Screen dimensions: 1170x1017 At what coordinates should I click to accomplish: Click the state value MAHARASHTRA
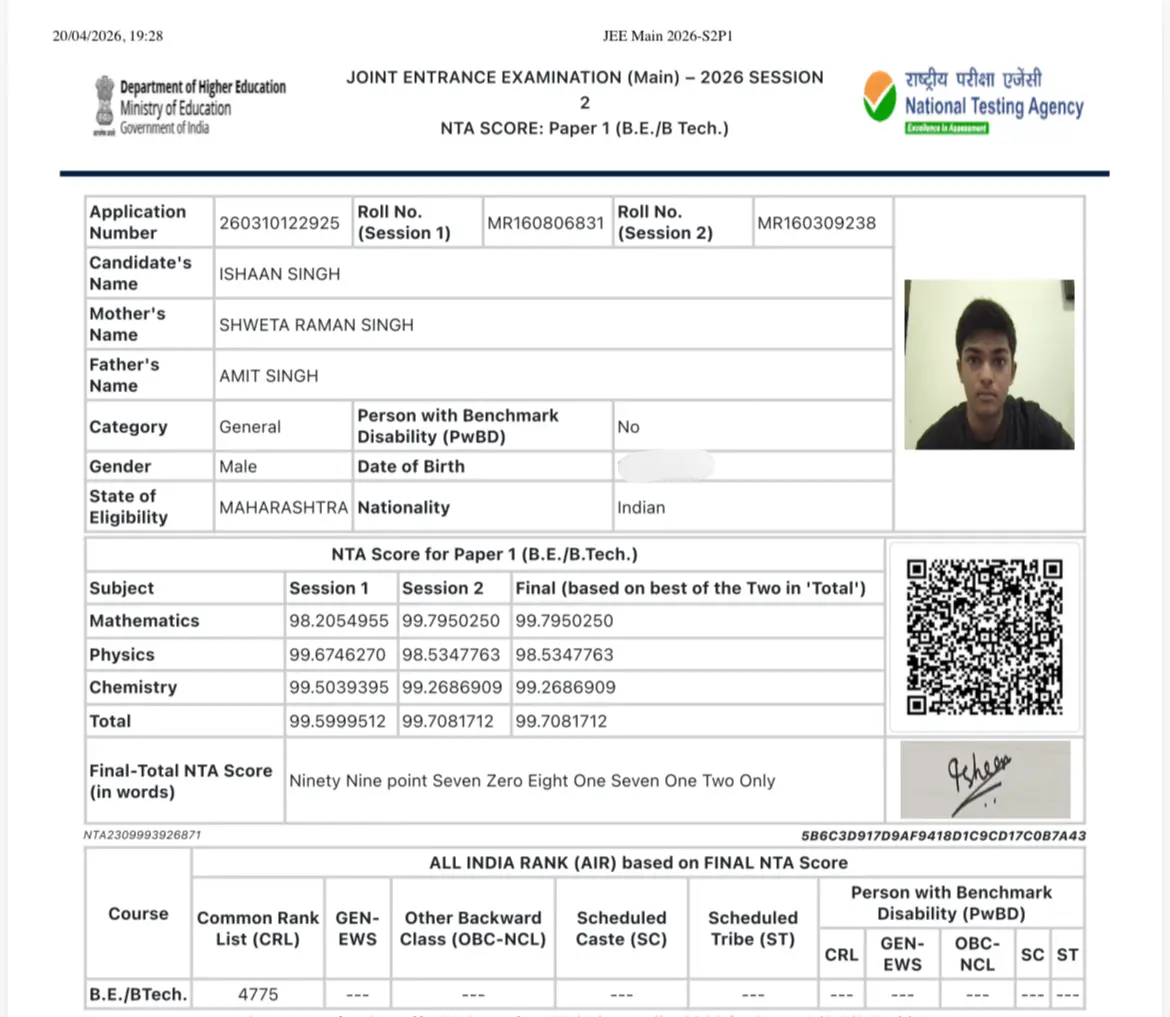point(284,507)
